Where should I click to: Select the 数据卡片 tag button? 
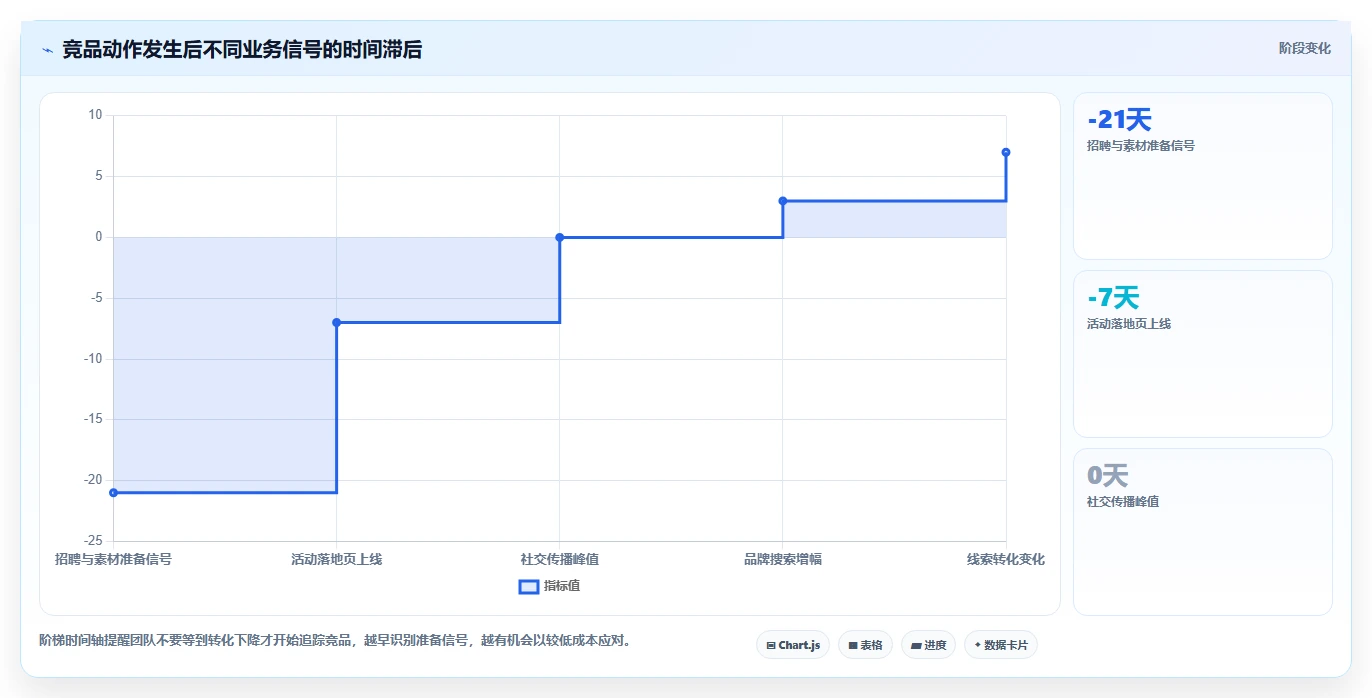pyautogui.click(x=1001, y=645)
